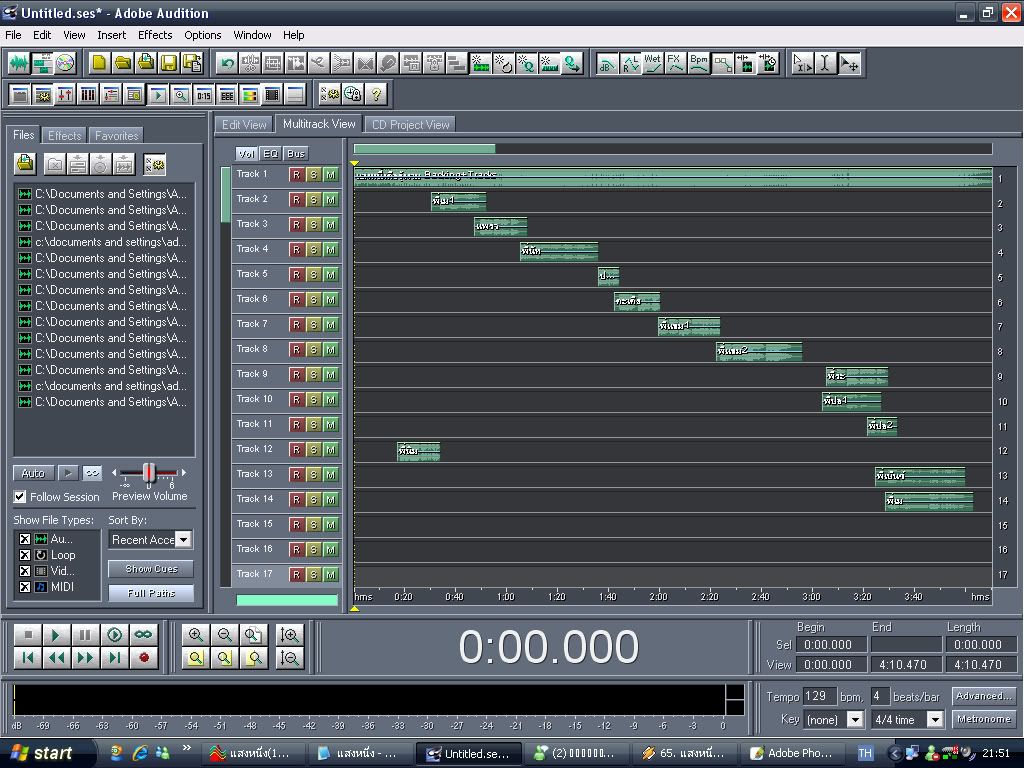Click the CD Project View disc icon
This screenshot has width=1024, height=768.
pyautogui.click(x=65, y=63)
